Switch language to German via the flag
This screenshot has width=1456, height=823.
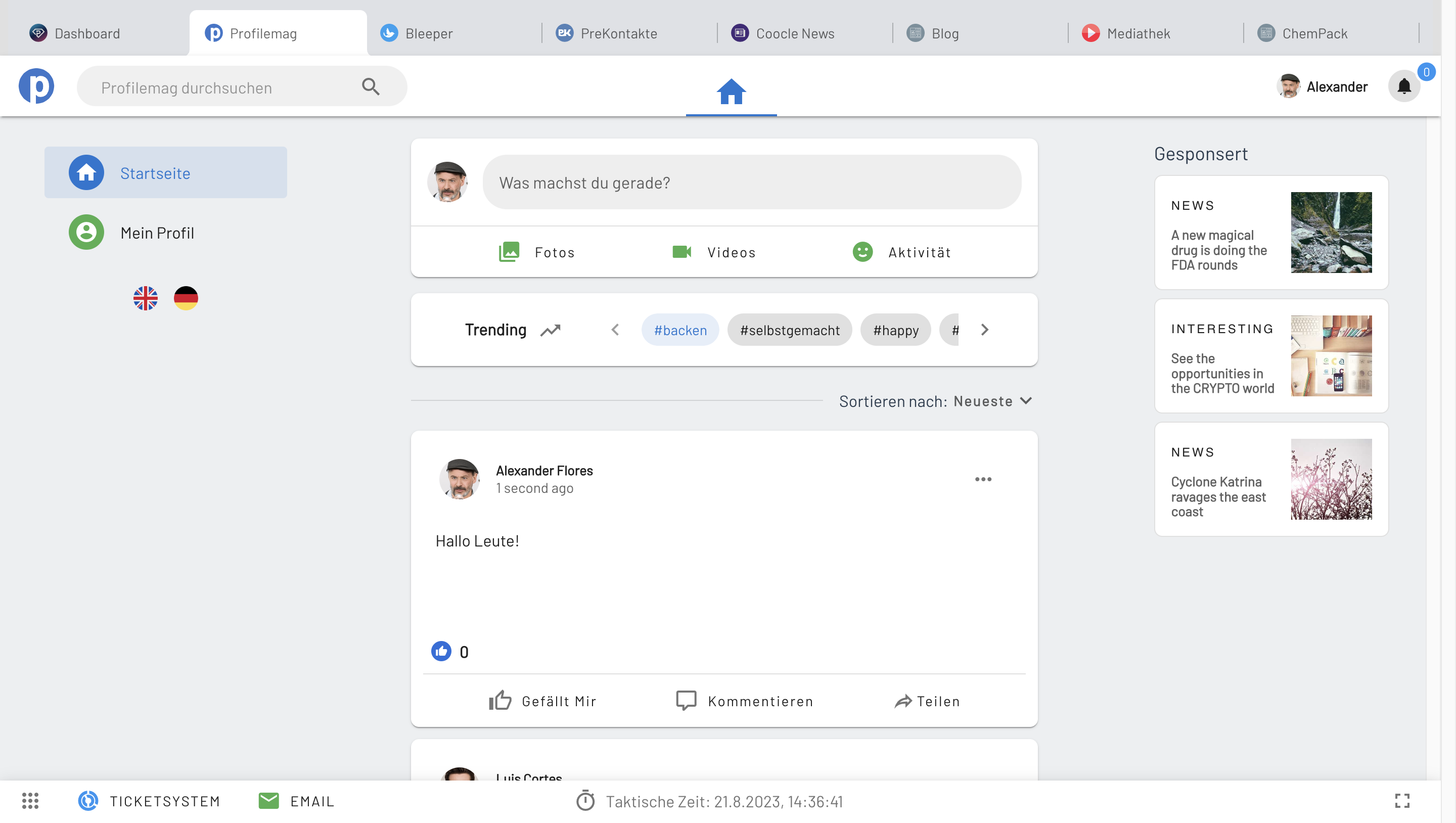(x=186, y=298)
